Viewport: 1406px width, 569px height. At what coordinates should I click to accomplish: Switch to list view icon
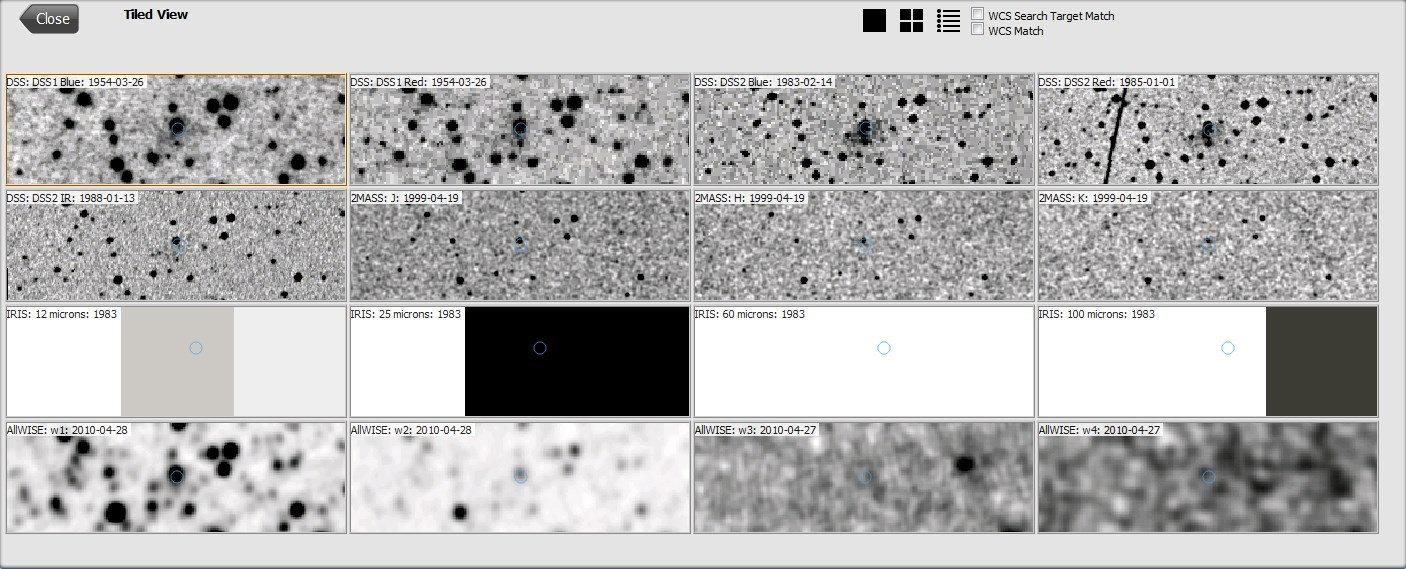948,21
